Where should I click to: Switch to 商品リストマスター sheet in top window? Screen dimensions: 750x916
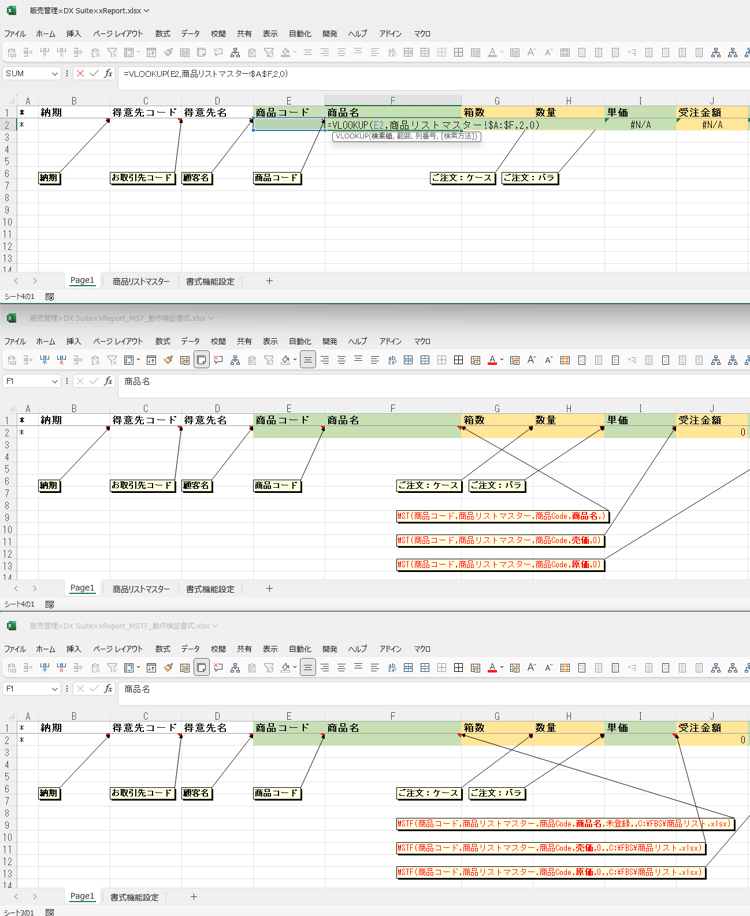141,282
